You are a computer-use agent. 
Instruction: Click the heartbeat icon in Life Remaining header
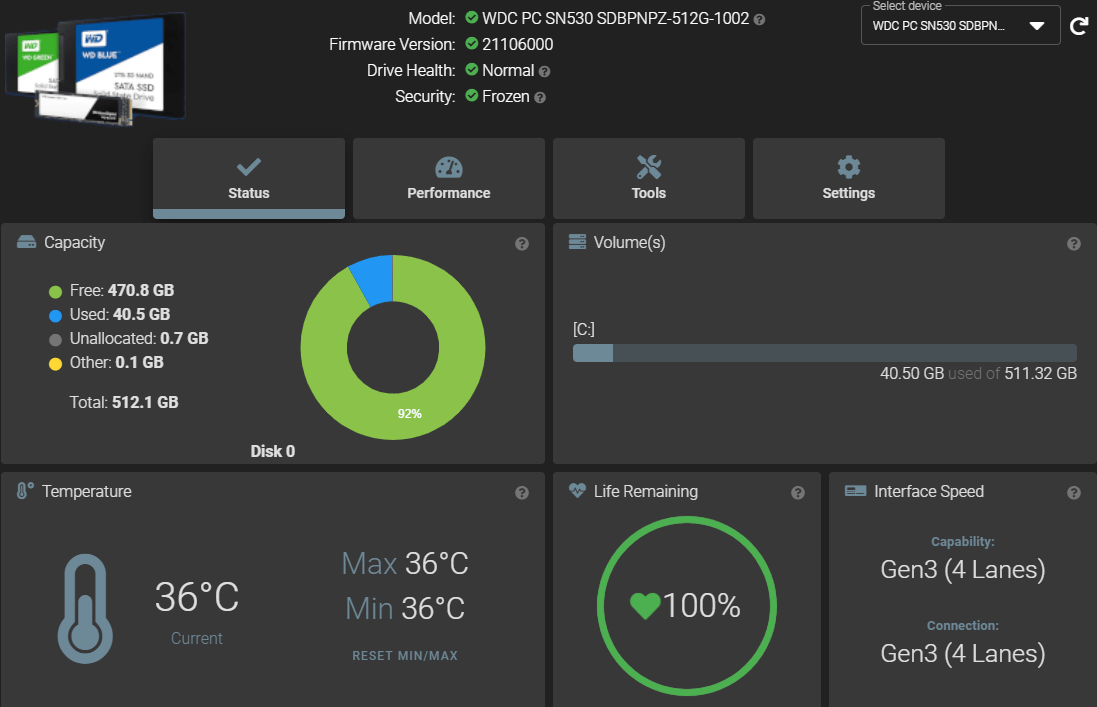click(x=577, y=490)
